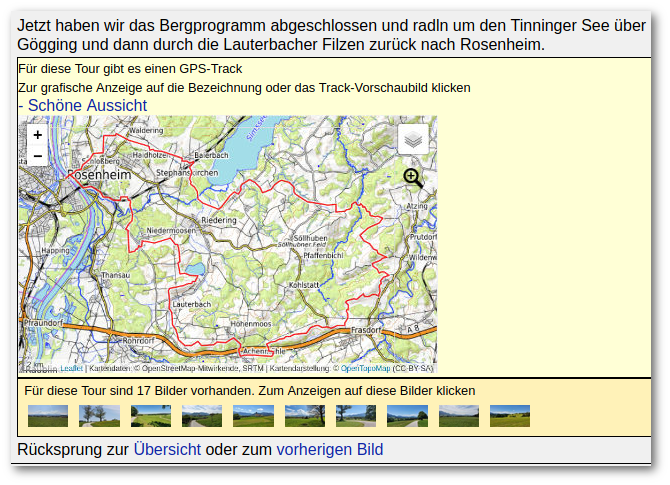Zoom in the map with plus button
This screenshot has width=670, height=485.
[38, 135]
